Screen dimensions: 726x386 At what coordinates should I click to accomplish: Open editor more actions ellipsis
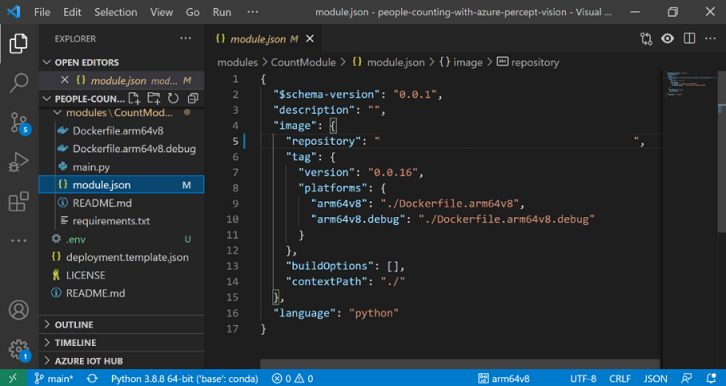point(711,39)
